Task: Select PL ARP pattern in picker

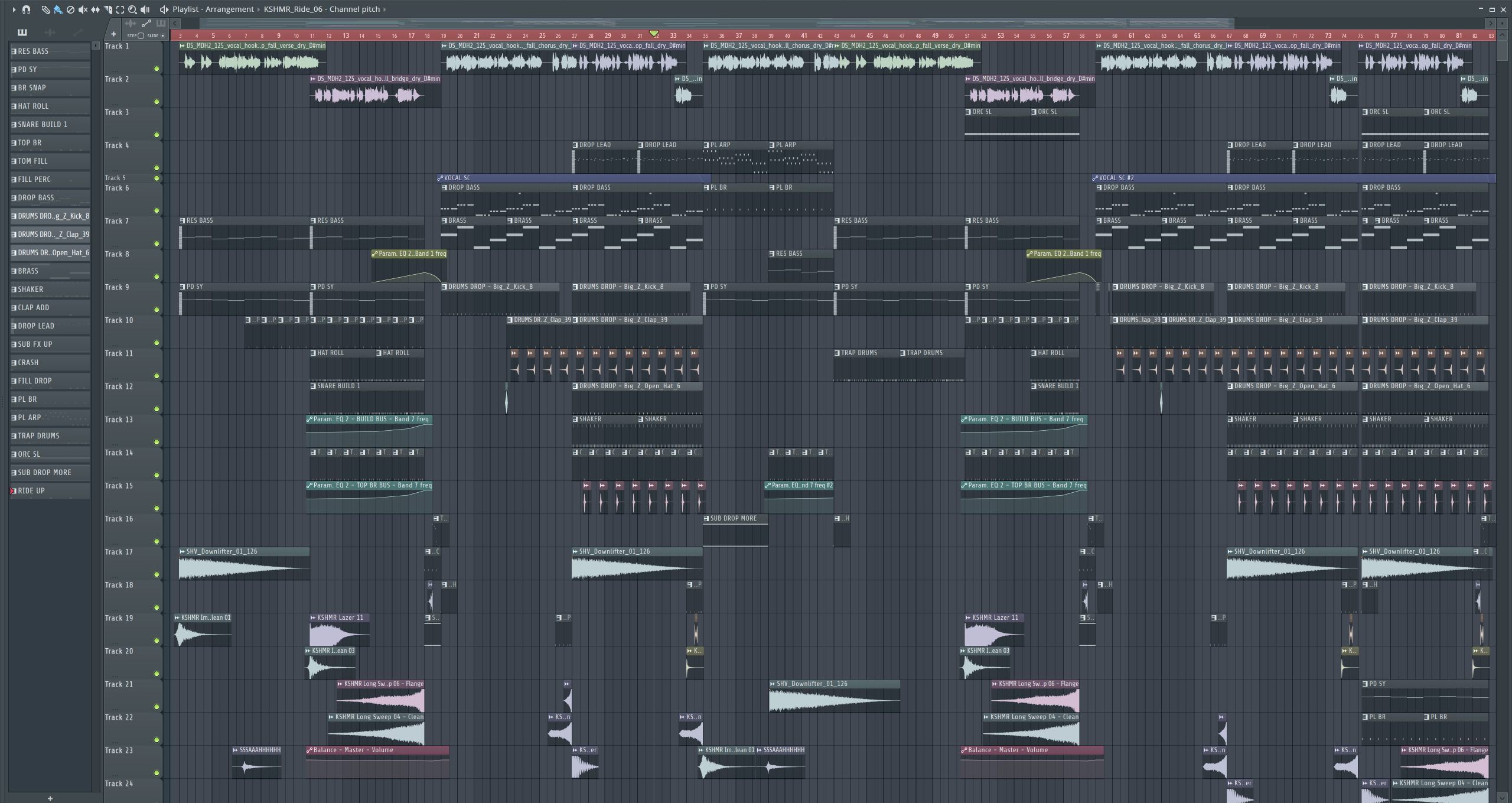Action: coord(50,418)
